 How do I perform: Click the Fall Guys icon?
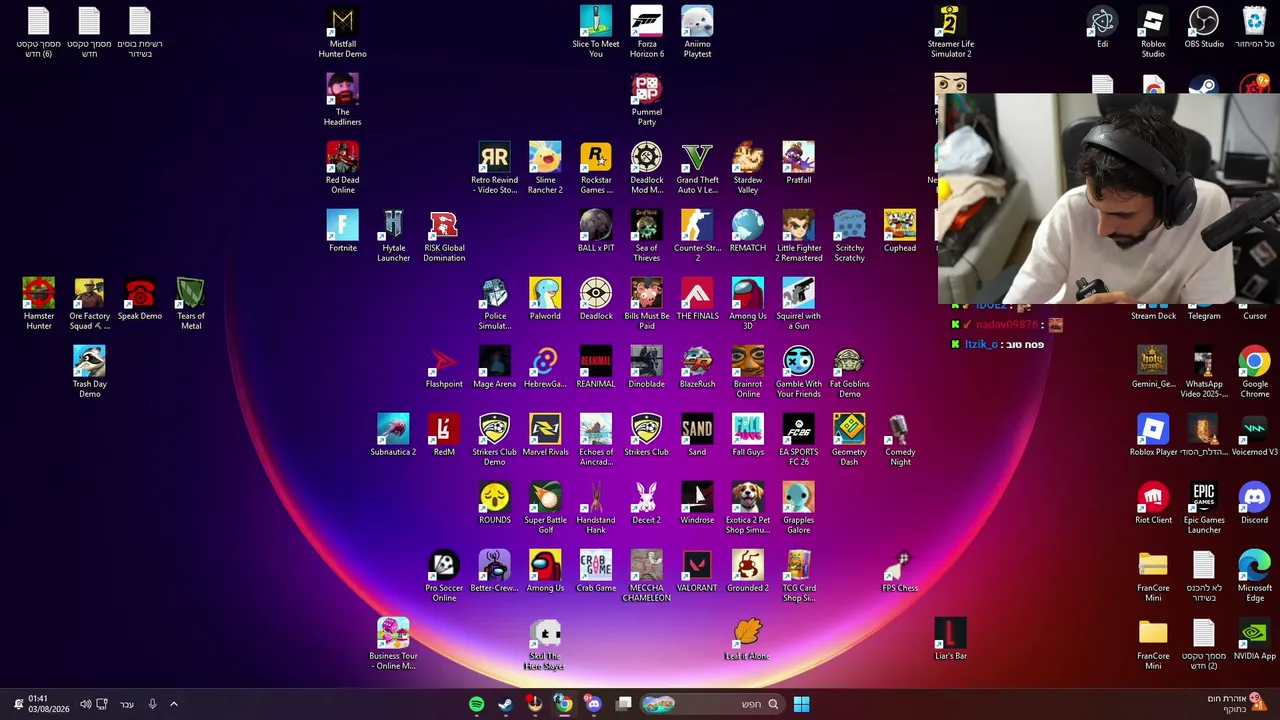click(748, 435)
